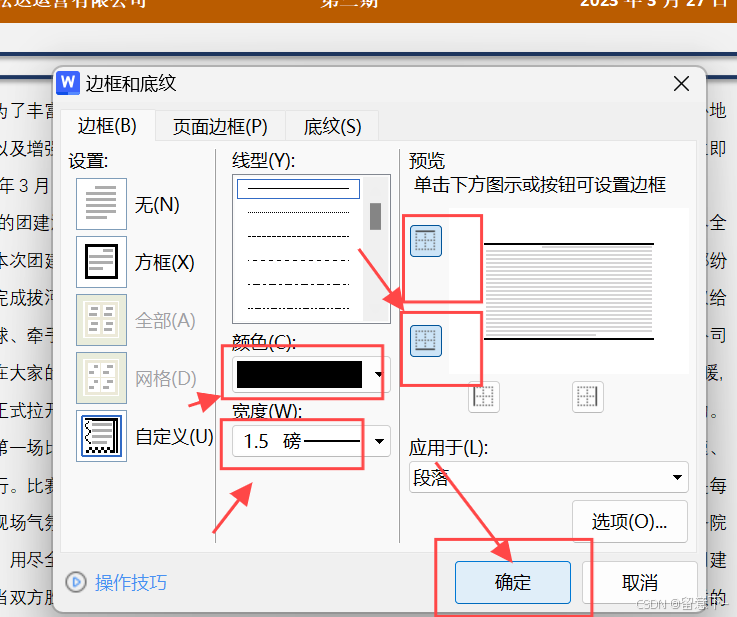Screen dimensions: 737x617
Task: Select the short-dash line style
Action: (298, 236)
